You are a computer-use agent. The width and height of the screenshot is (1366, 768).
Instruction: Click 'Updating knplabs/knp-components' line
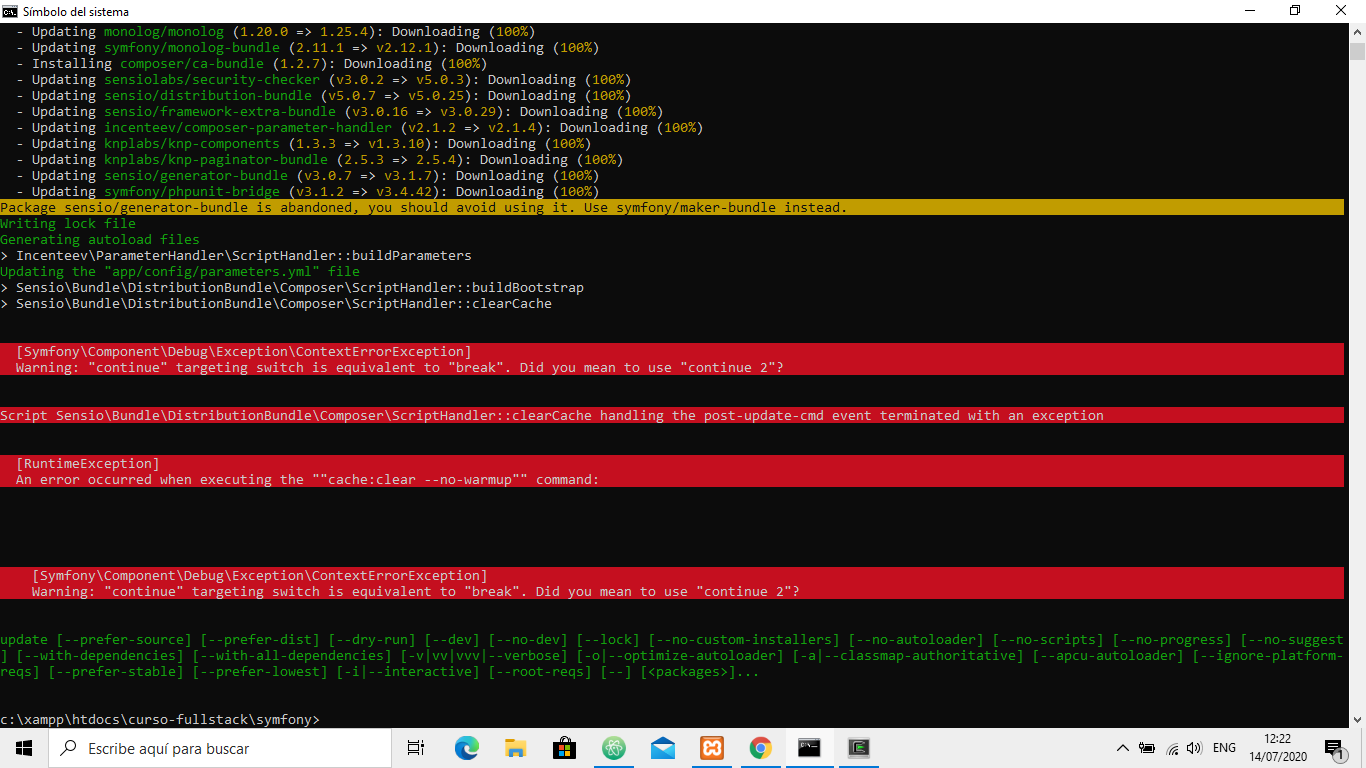click(x=304, y=144)
